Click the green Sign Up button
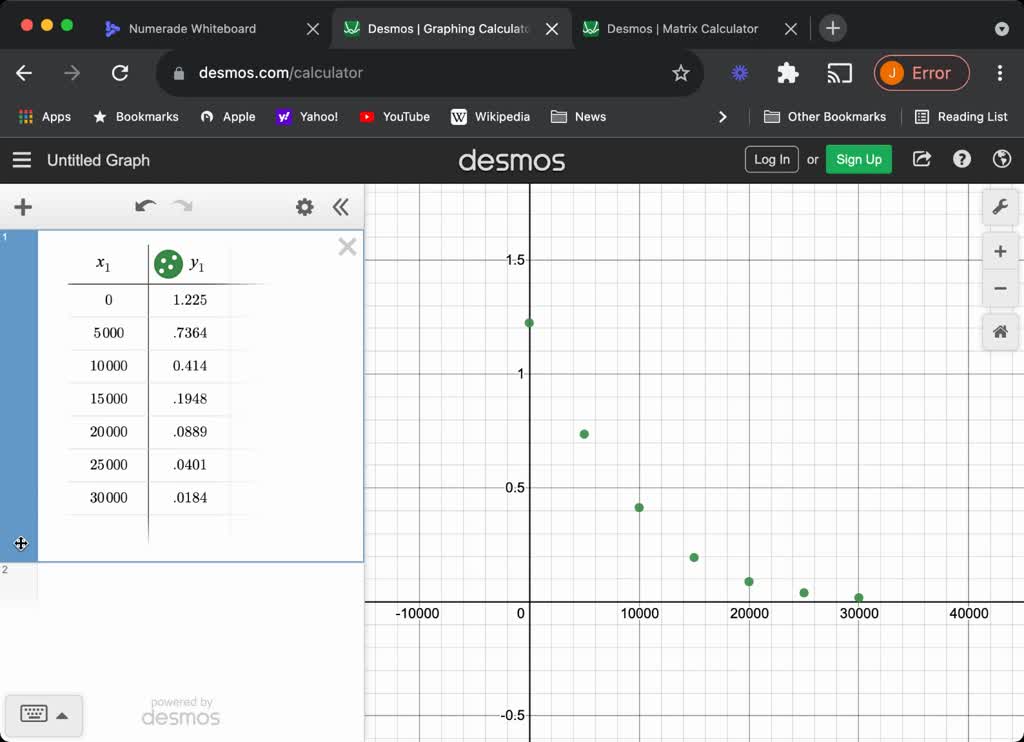The height and width of the screenshot is (742, 1024). (859, 159)
